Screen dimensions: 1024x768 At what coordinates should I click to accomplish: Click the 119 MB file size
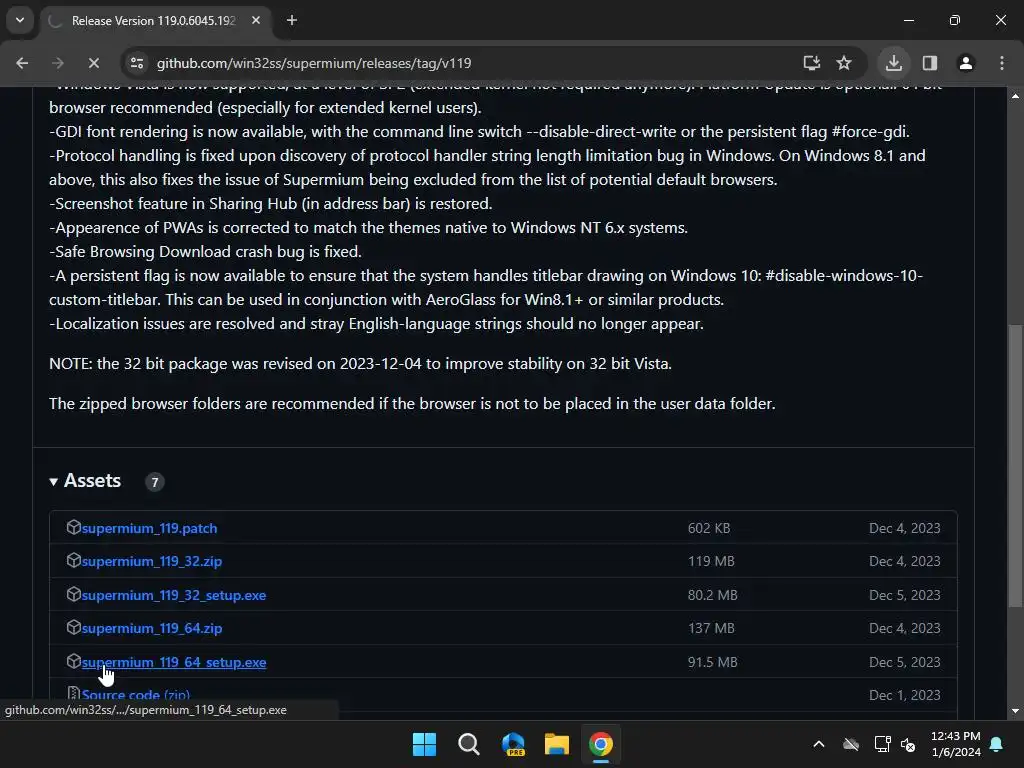pyautogui.click(x=711, y=562)
